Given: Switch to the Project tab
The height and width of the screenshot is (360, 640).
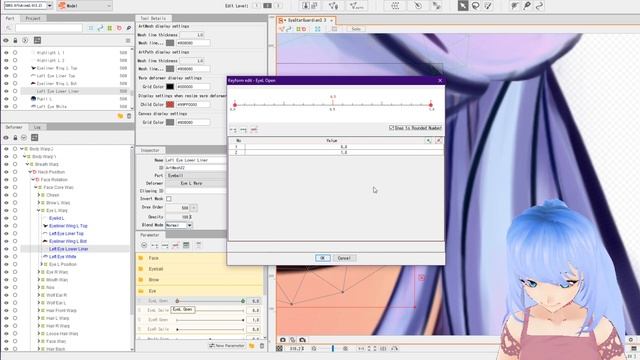Looking at the screenshot, I should [x=33, y=18].
